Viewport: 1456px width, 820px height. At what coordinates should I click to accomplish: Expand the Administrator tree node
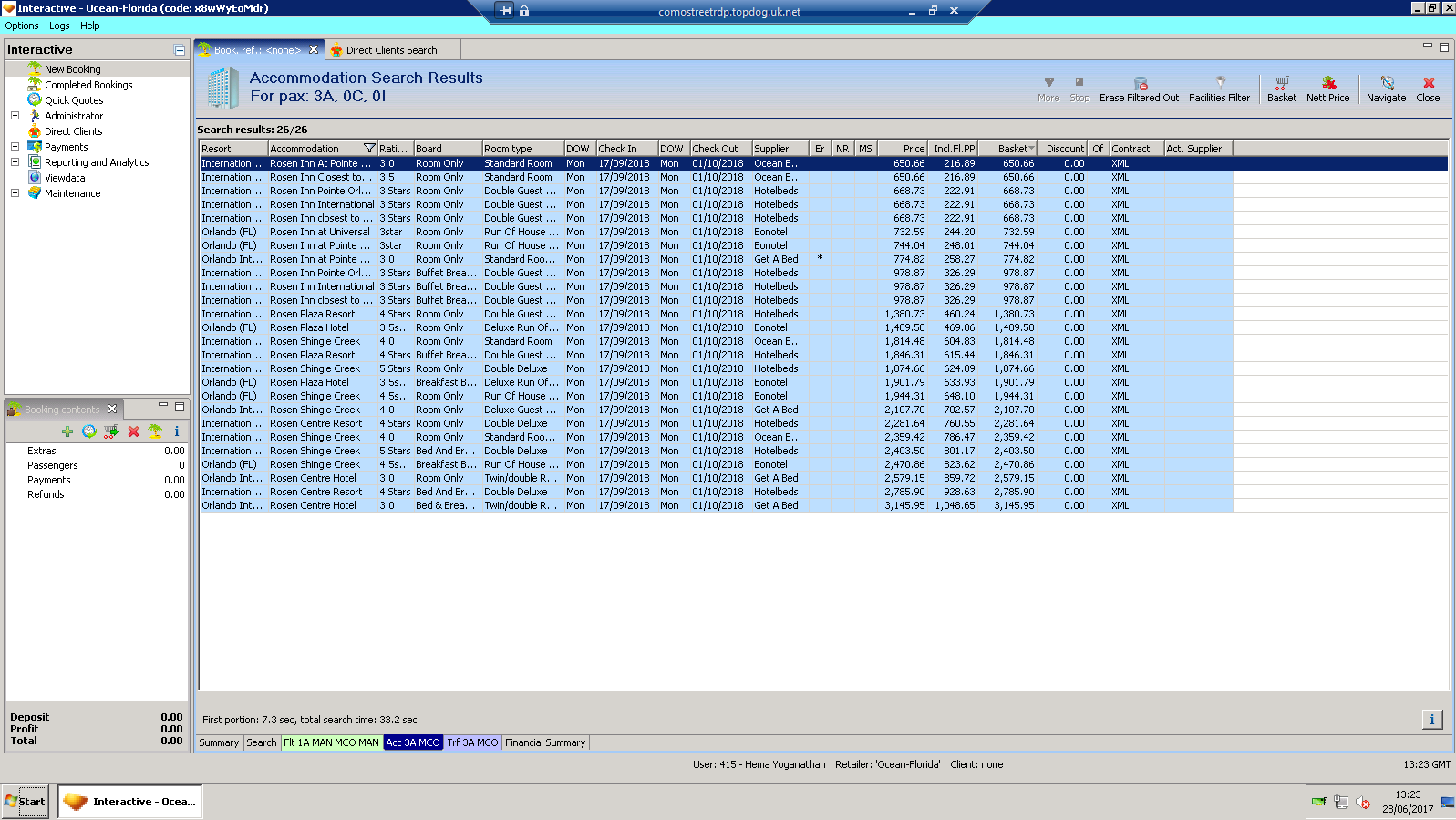click(15, 116)
